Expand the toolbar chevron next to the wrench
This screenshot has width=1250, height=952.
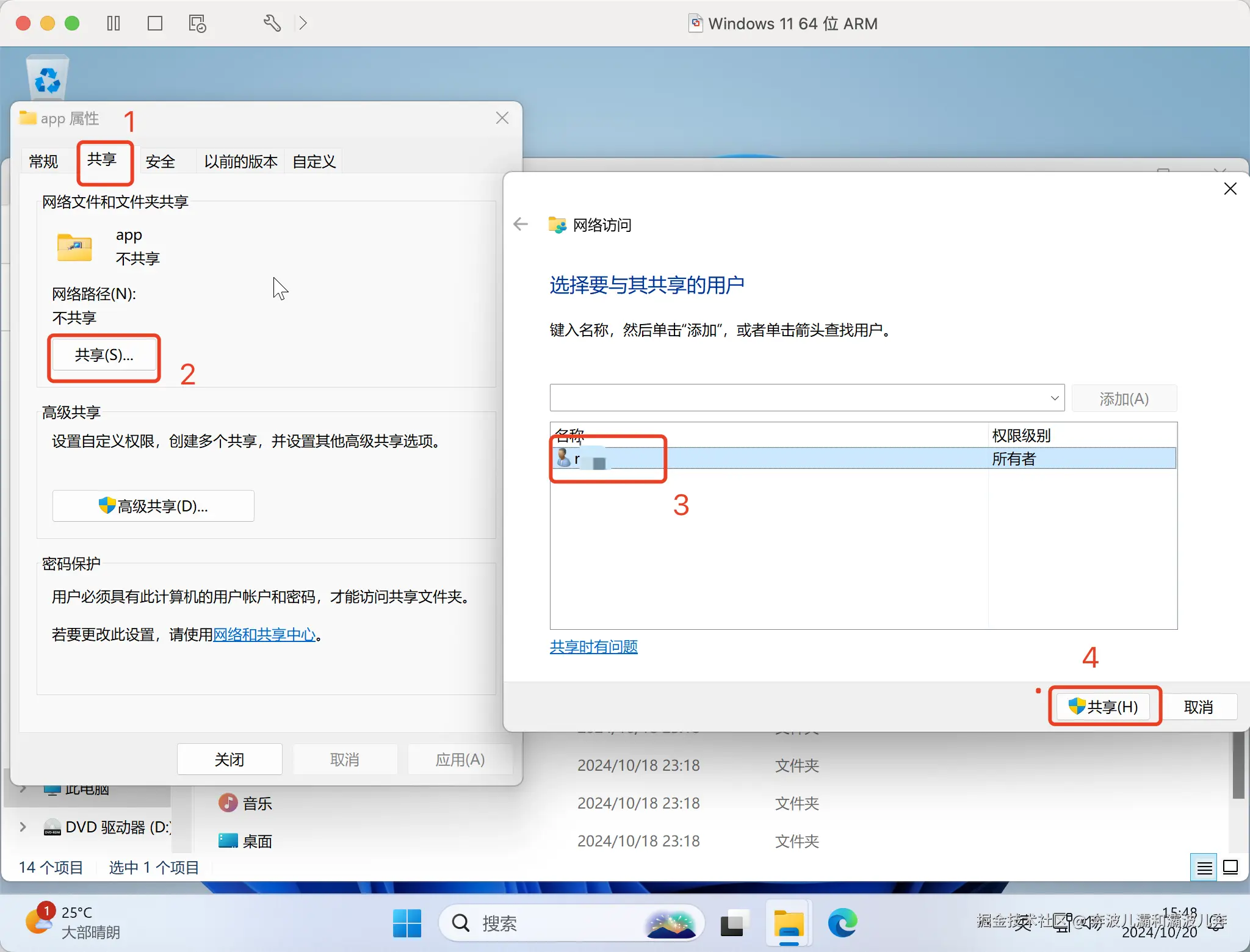click(303, 23)
